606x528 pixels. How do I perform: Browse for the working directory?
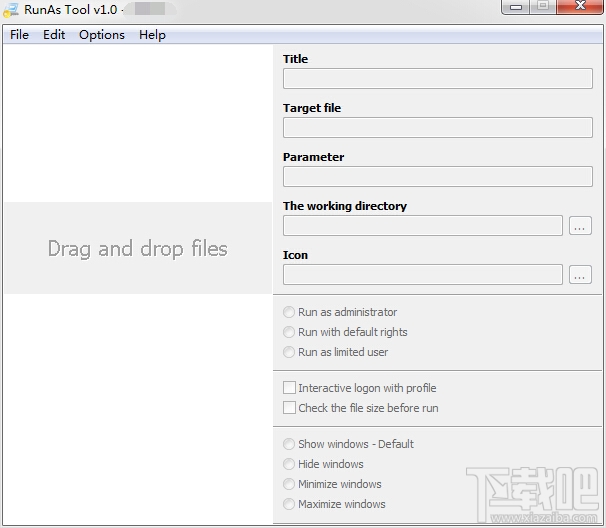point(580,226)
